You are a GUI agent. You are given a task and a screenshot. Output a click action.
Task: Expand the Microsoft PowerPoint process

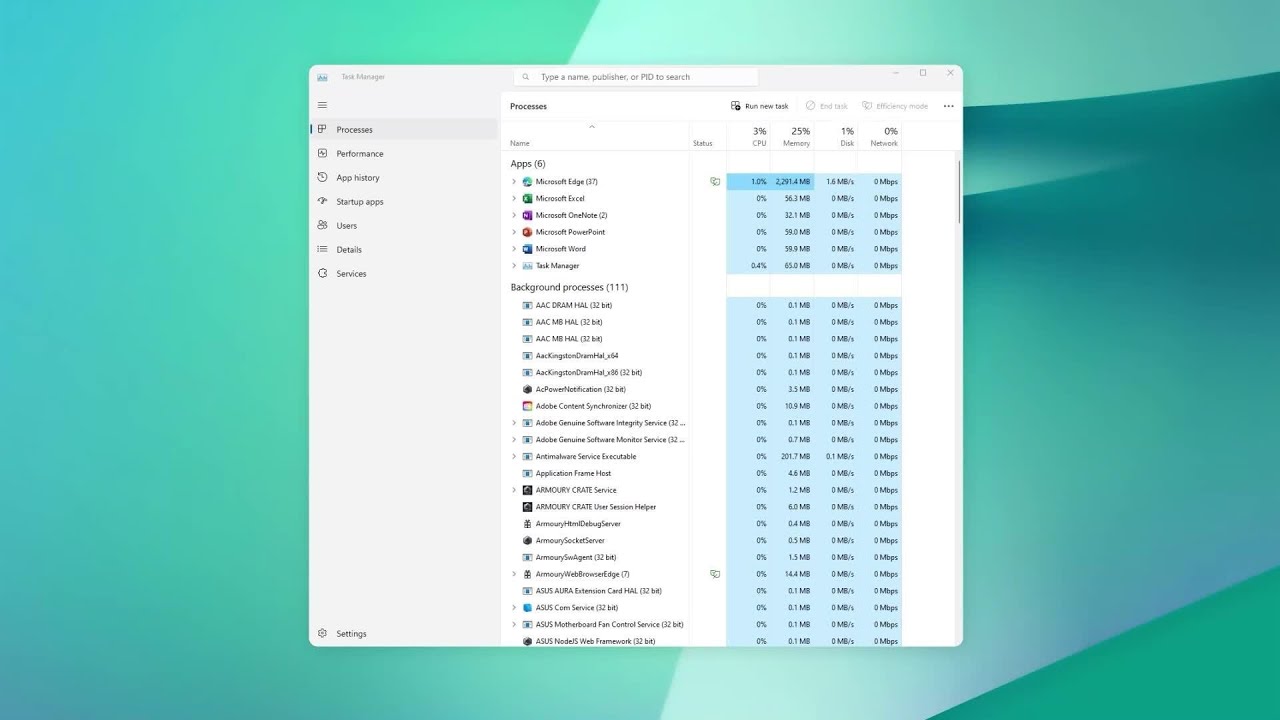(514, 232)
